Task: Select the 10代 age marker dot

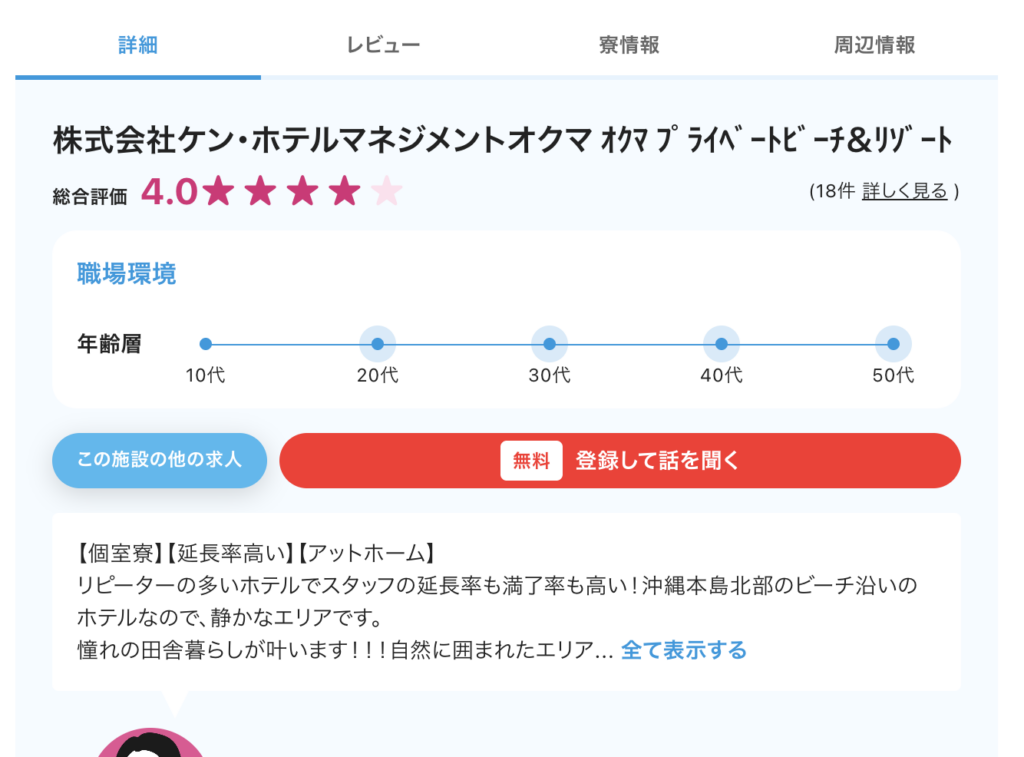Action: 206,344
